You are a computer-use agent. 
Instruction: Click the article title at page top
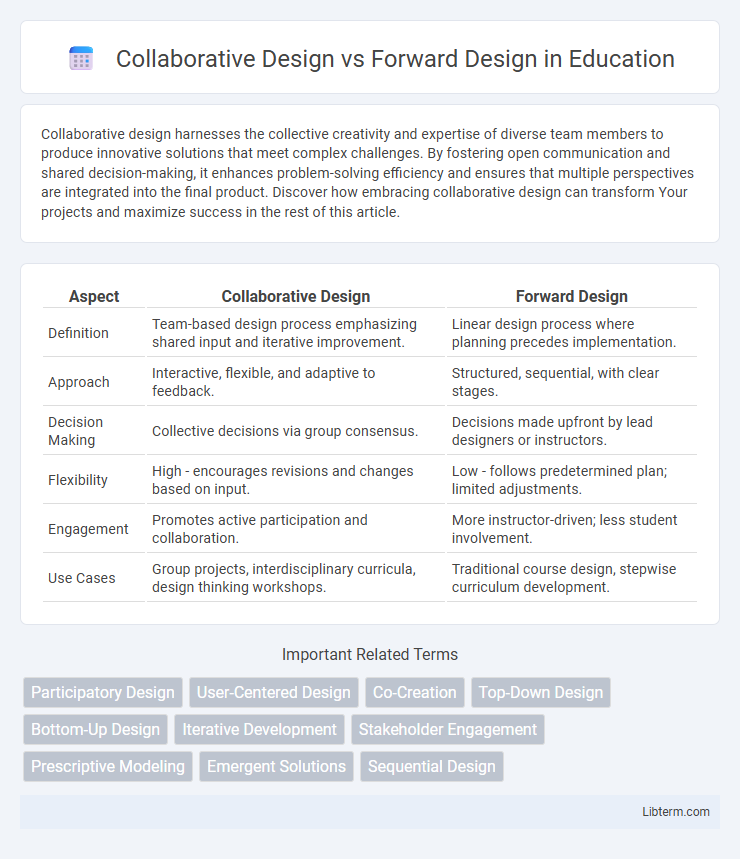click(395, 59)
